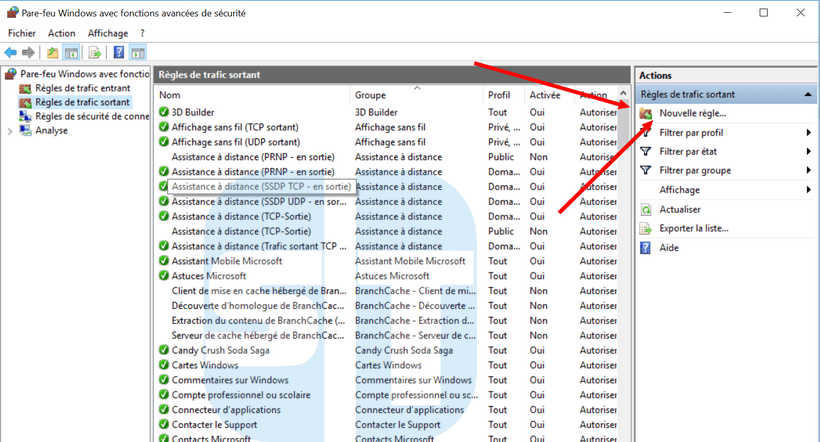Click the blue Help toolbar icon
Viewport: 820px width, 442px height.
pyautogui.click(x=118, y=52)
